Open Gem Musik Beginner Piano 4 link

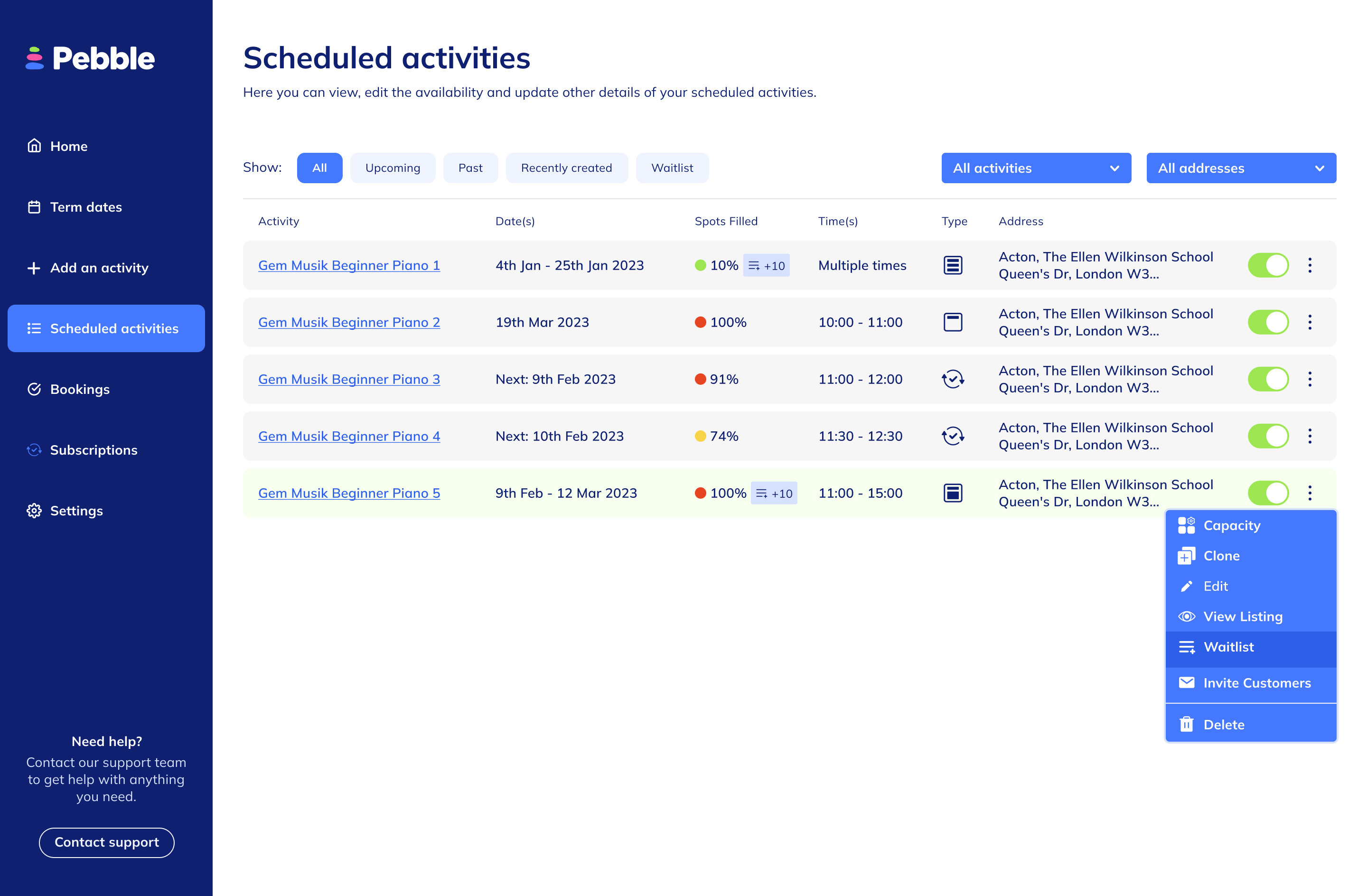point(349,436)
